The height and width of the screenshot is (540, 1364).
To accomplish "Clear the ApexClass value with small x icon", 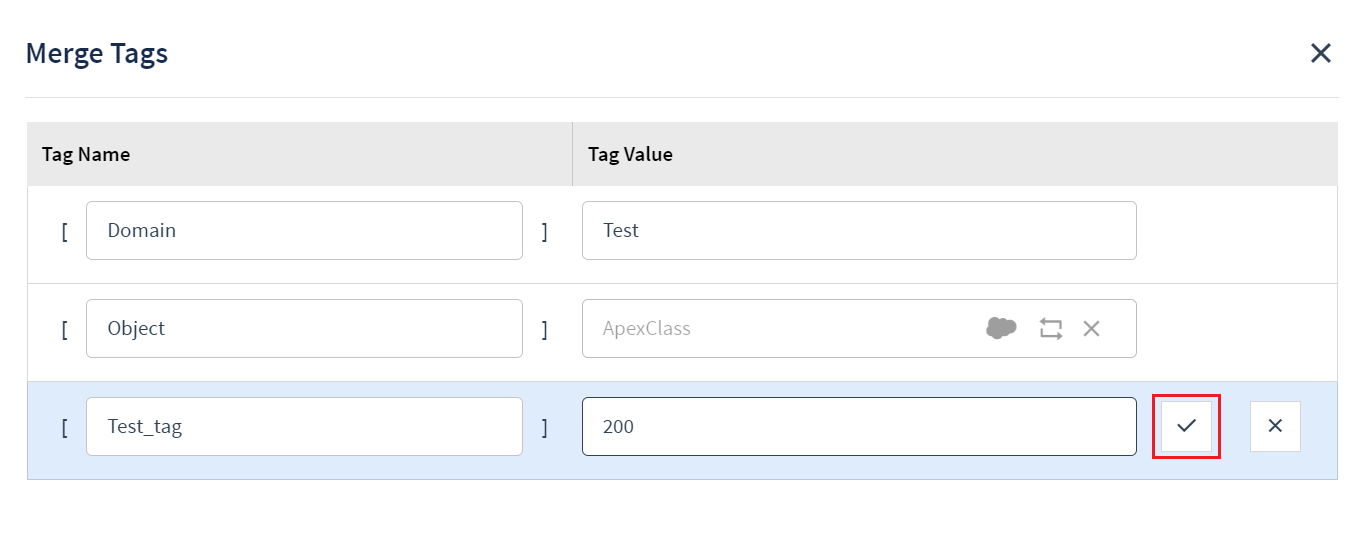I will click(x=1091, y=328).
